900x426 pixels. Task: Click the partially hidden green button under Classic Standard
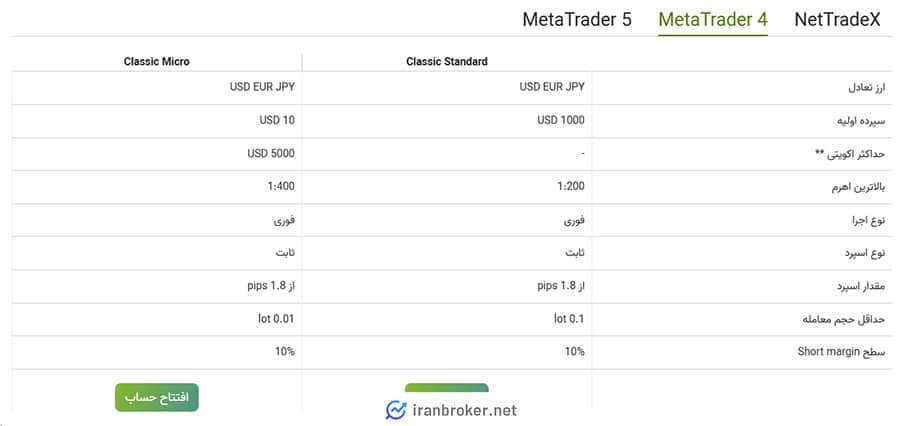(x=446, y=388)
